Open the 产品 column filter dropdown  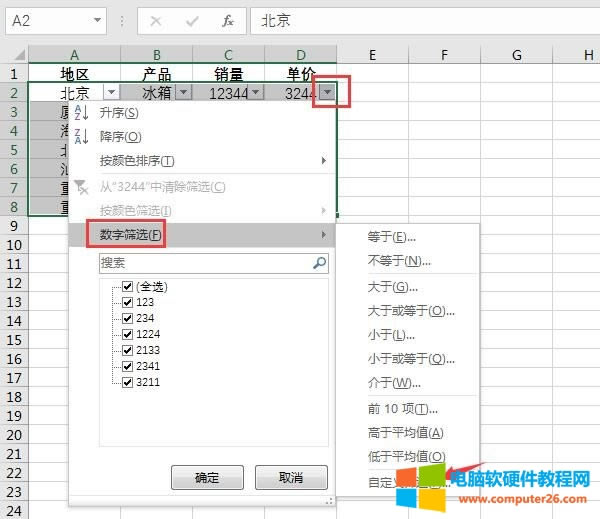click(183, 93)
